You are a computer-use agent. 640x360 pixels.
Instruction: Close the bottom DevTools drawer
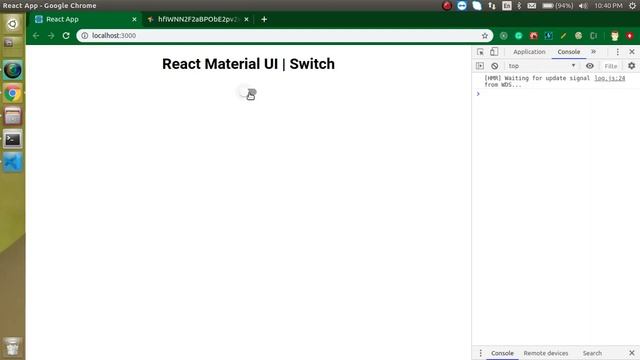[x=632, y=353]
